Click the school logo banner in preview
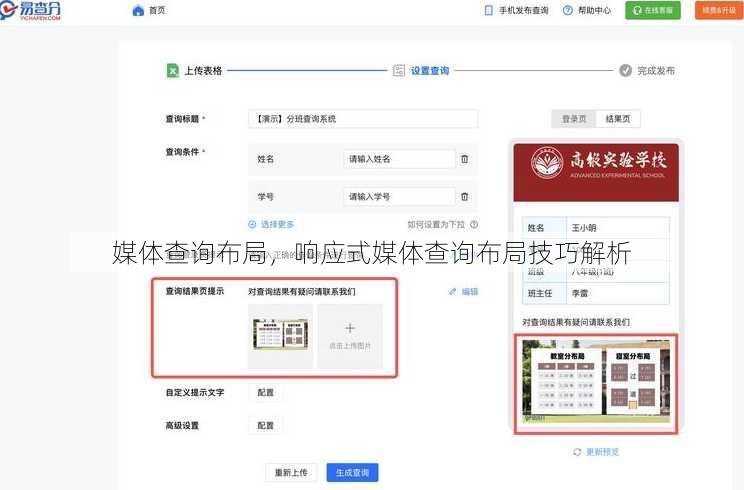The height and width of the screenshot is (490, 744). (596, 173)
